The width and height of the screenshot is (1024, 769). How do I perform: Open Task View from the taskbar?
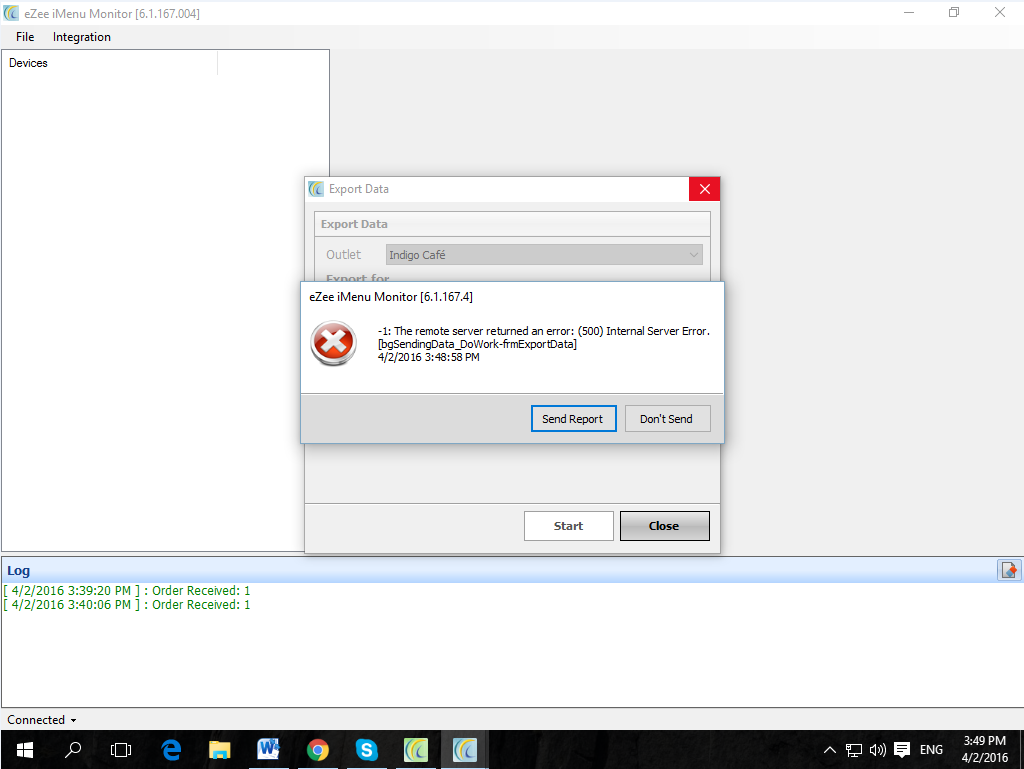(x=121, y=750)
